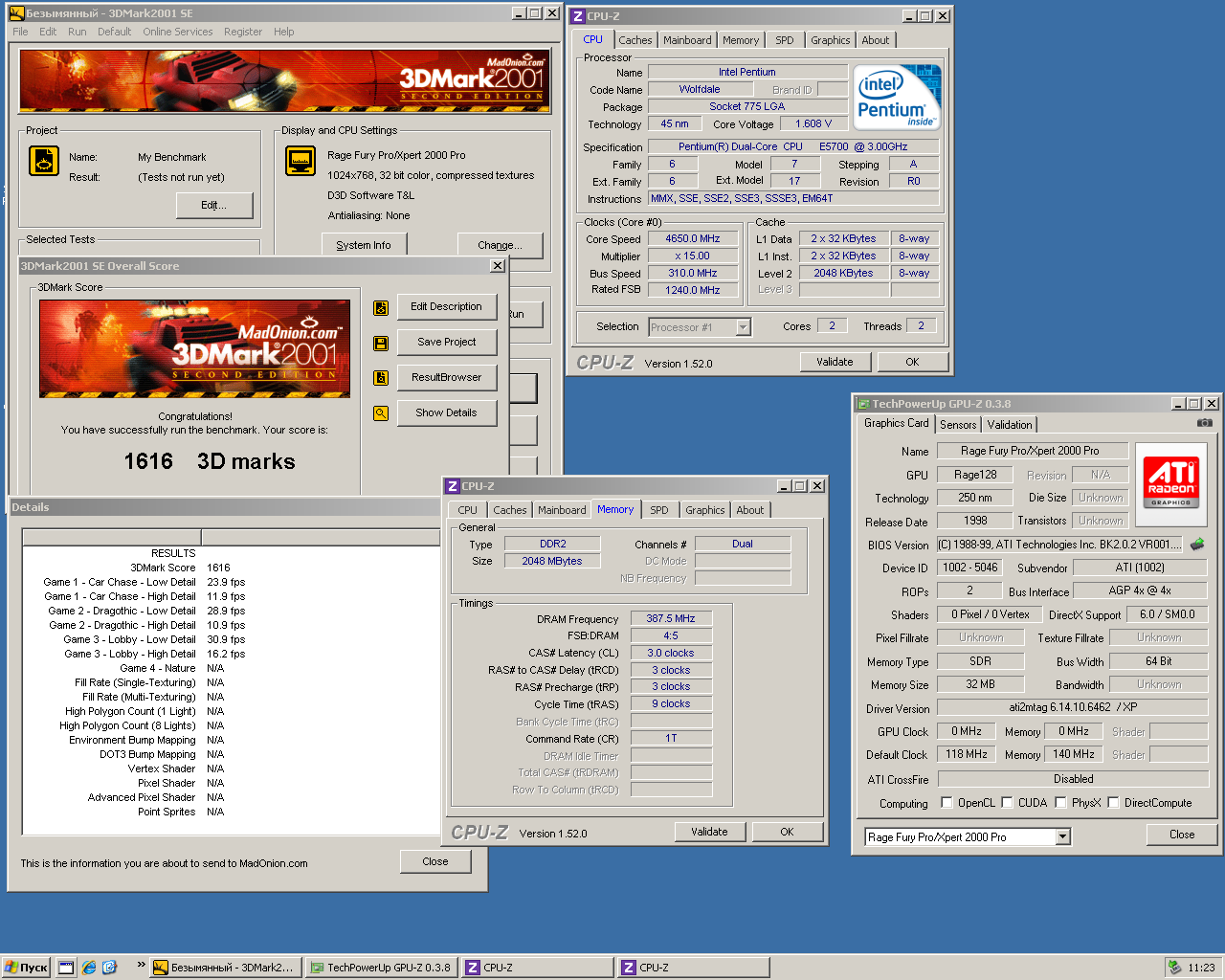Screen dimensions: 1225x980
Task: Open the graphics card dropdown in GPU-Z
Action: 1062,837
